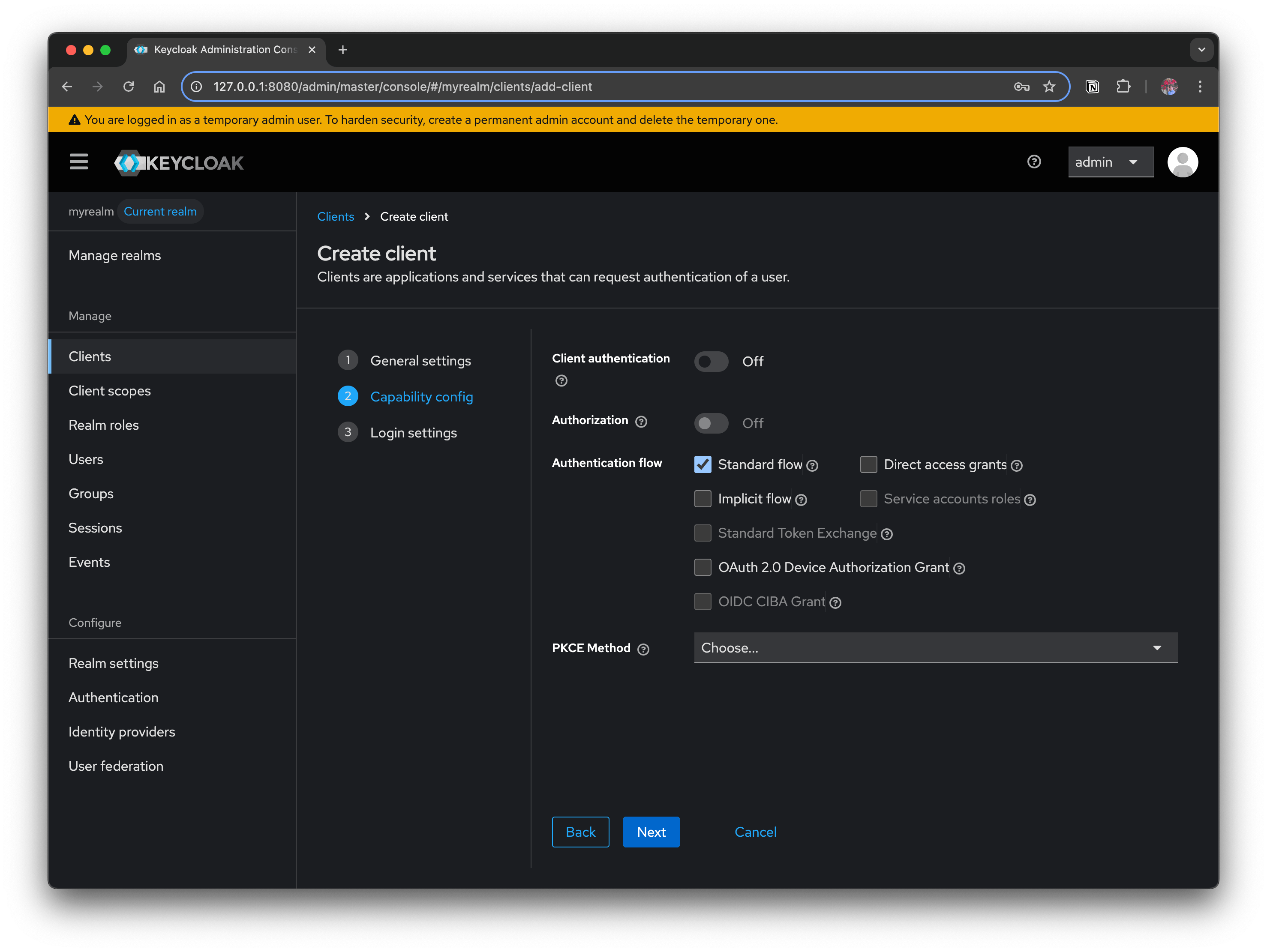Open User federation in the sidebar
Viewport: 1267px width, 952px height.
(172, 766)
